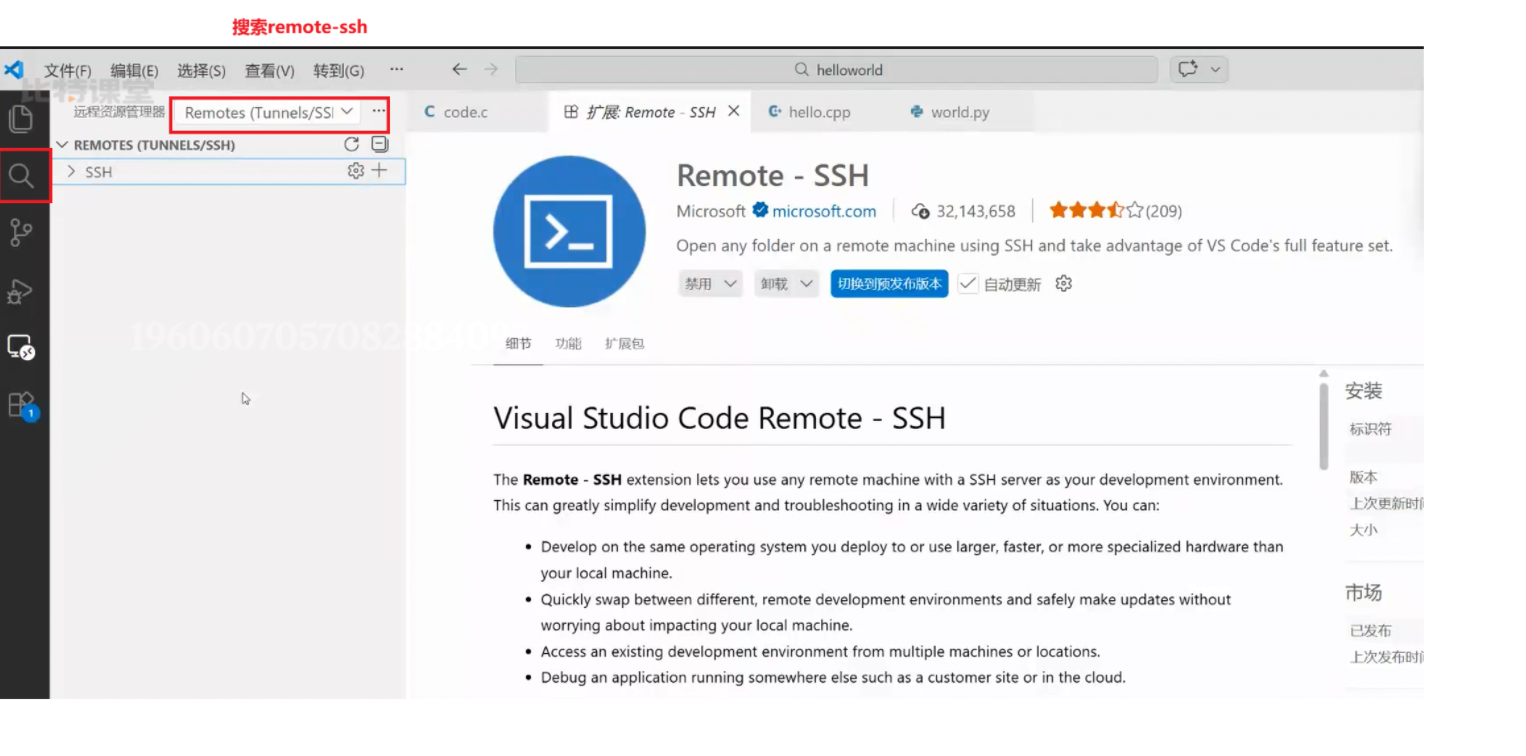This screenshot has height=756, width=1526.
Task: Click the 标识符 label
Action: 1370,429
